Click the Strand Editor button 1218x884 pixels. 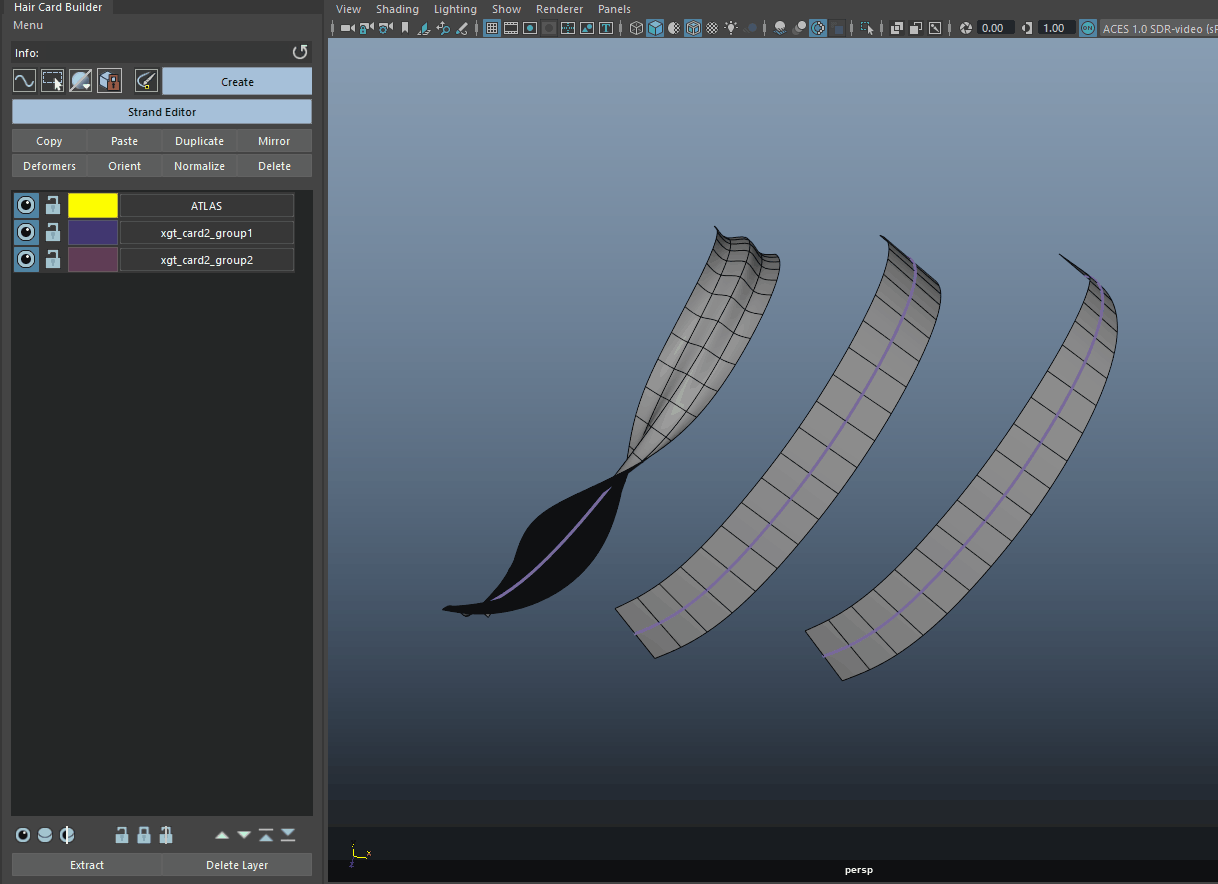[162, 112]
